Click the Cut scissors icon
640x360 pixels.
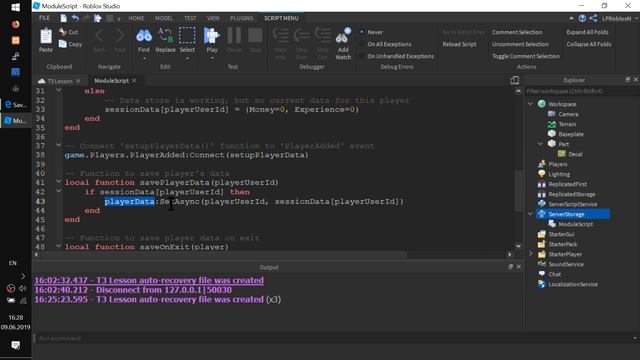click(x=62, y=31)
